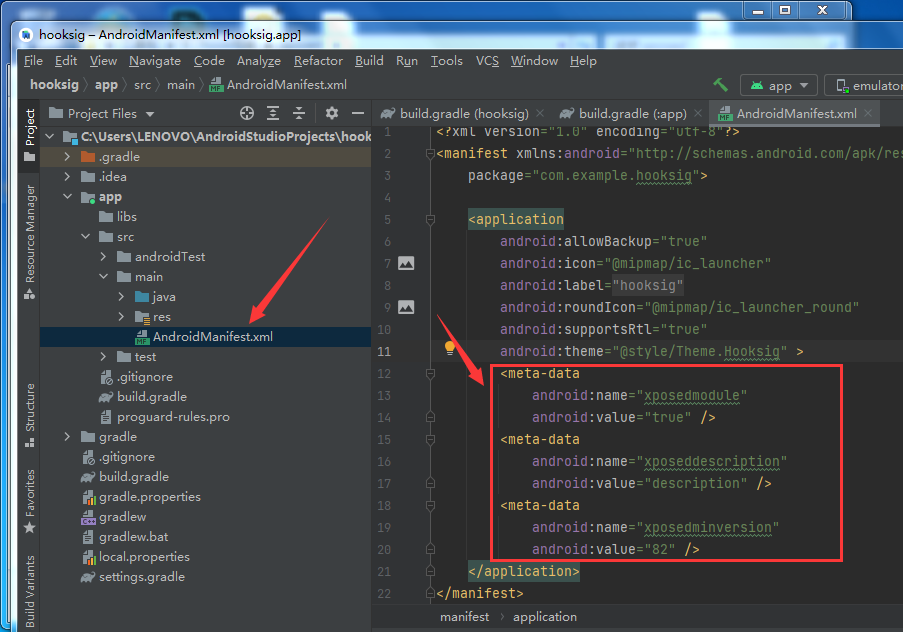Viewport: 903px width, 632px height.
Task: Open the app run configuration dropdown
Action: tap(779, 86)
